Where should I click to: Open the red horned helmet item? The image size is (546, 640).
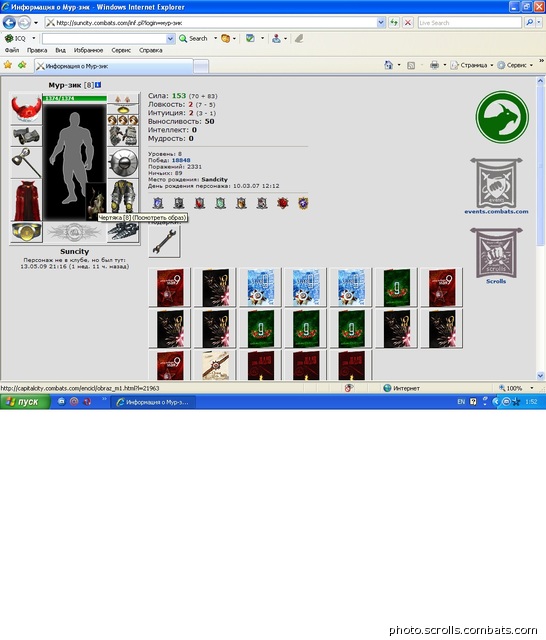click(26, 108)
